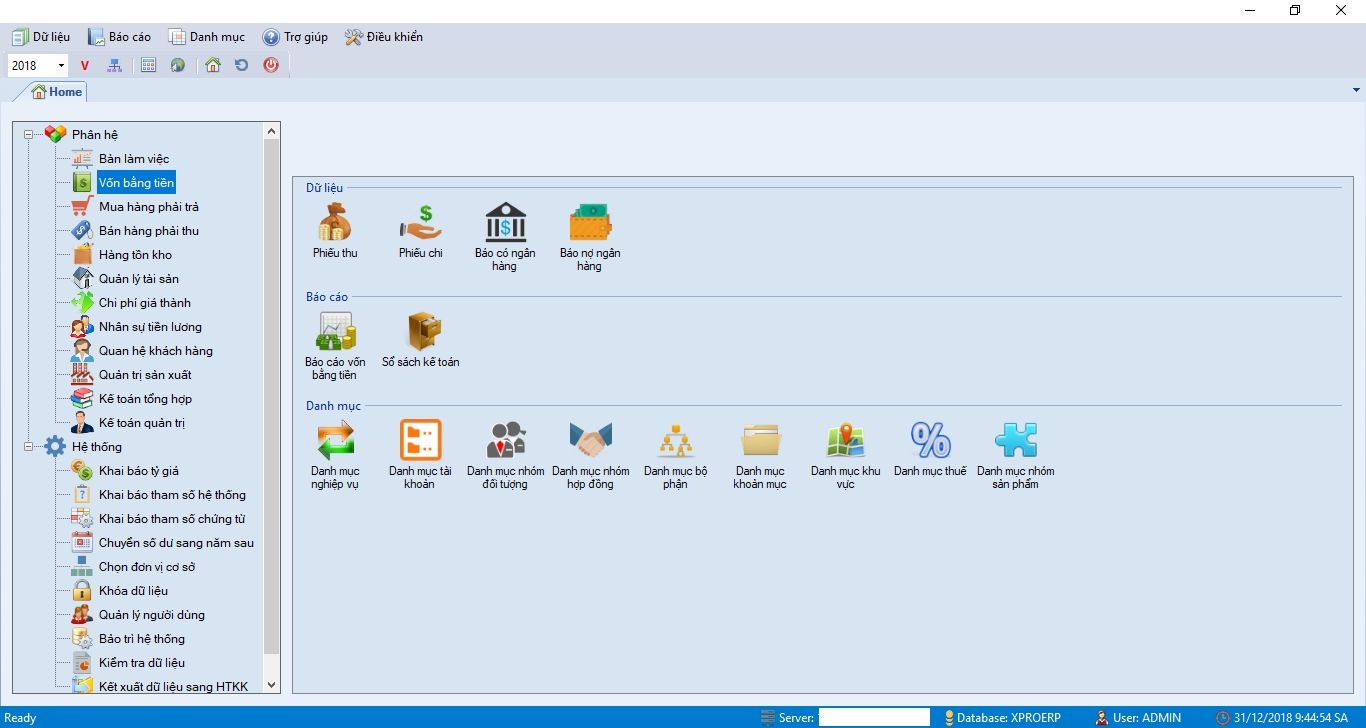Open Báo có ngân hàng
1366x728 pixels.
[x=505, y=237]
